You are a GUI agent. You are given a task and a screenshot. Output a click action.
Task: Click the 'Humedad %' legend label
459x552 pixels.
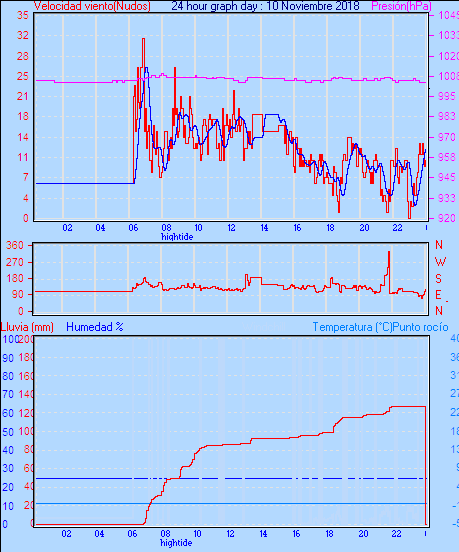click(95, 327)
